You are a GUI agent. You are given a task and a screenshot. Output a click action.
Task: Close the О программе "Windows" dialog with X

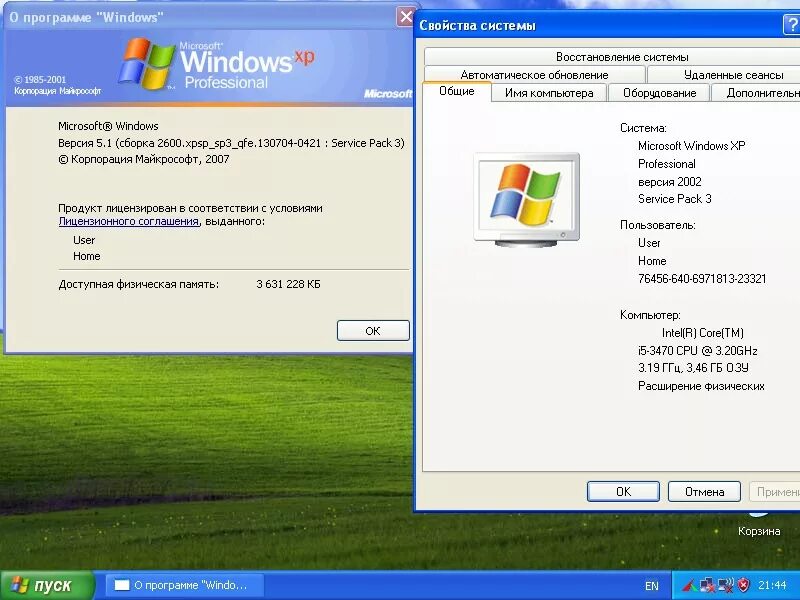406,17
